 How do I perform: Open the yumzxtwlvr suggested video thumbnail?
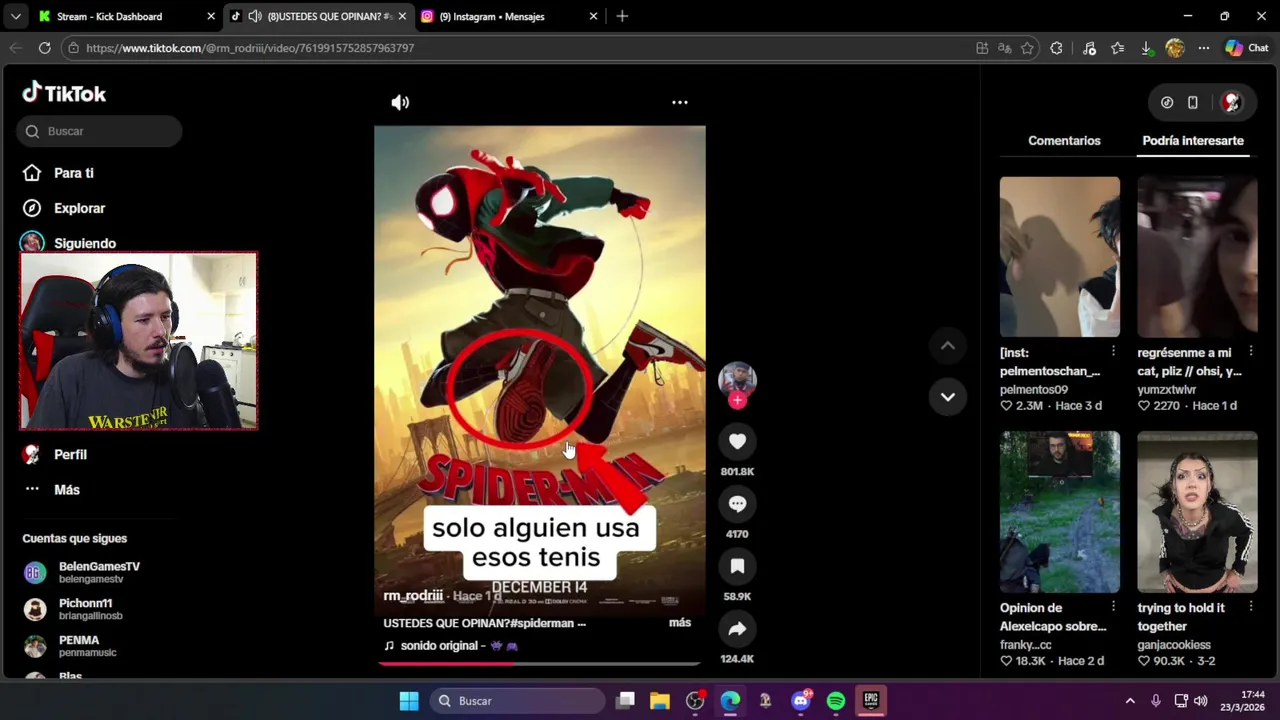tap(1197, 257)
